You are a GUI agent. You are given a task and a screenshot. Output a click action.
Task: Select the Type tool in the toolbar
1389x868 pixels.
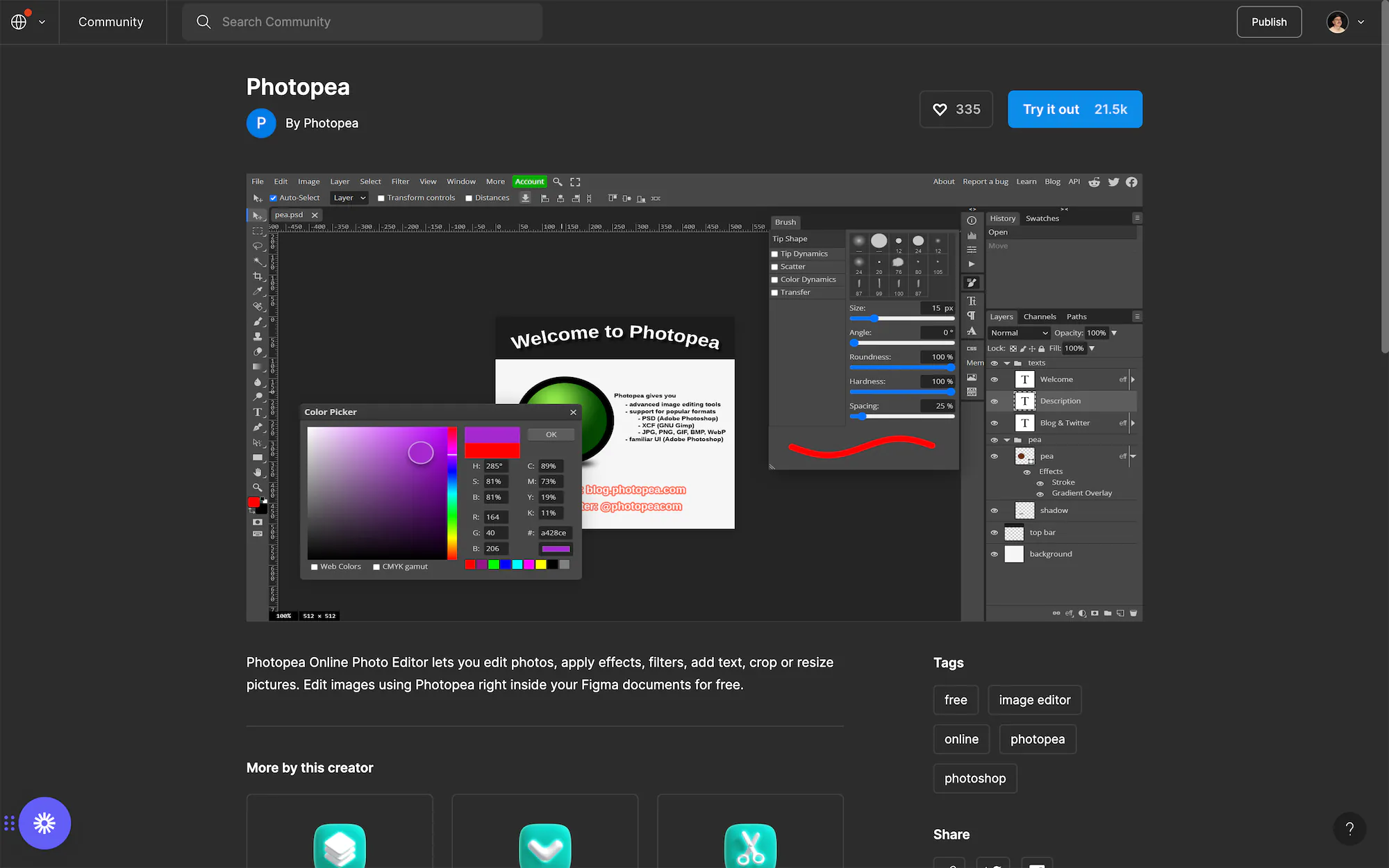(x=258, y=412)
